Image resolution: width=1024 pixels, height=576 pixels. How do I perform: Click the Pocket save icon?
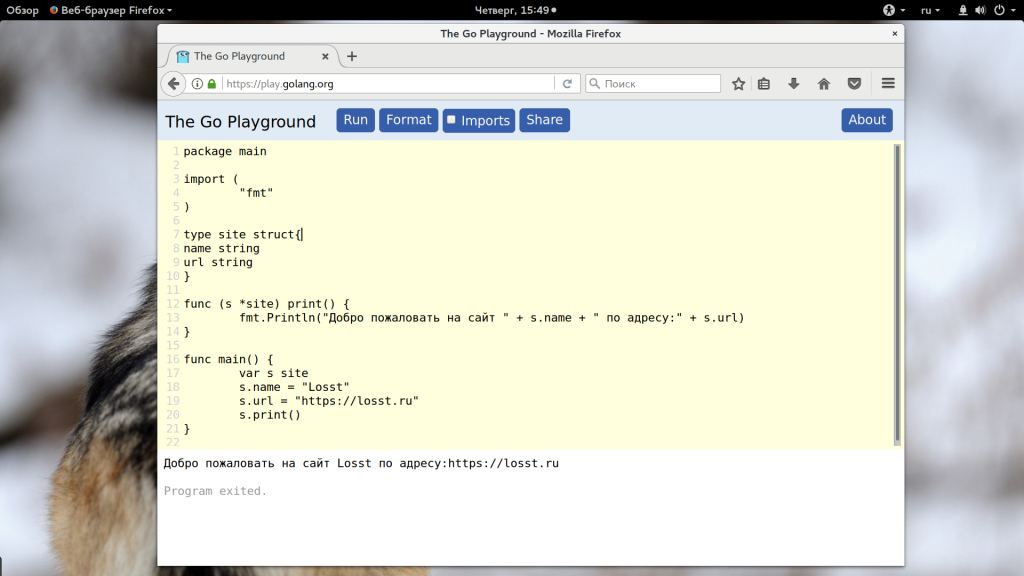point(854,84)
